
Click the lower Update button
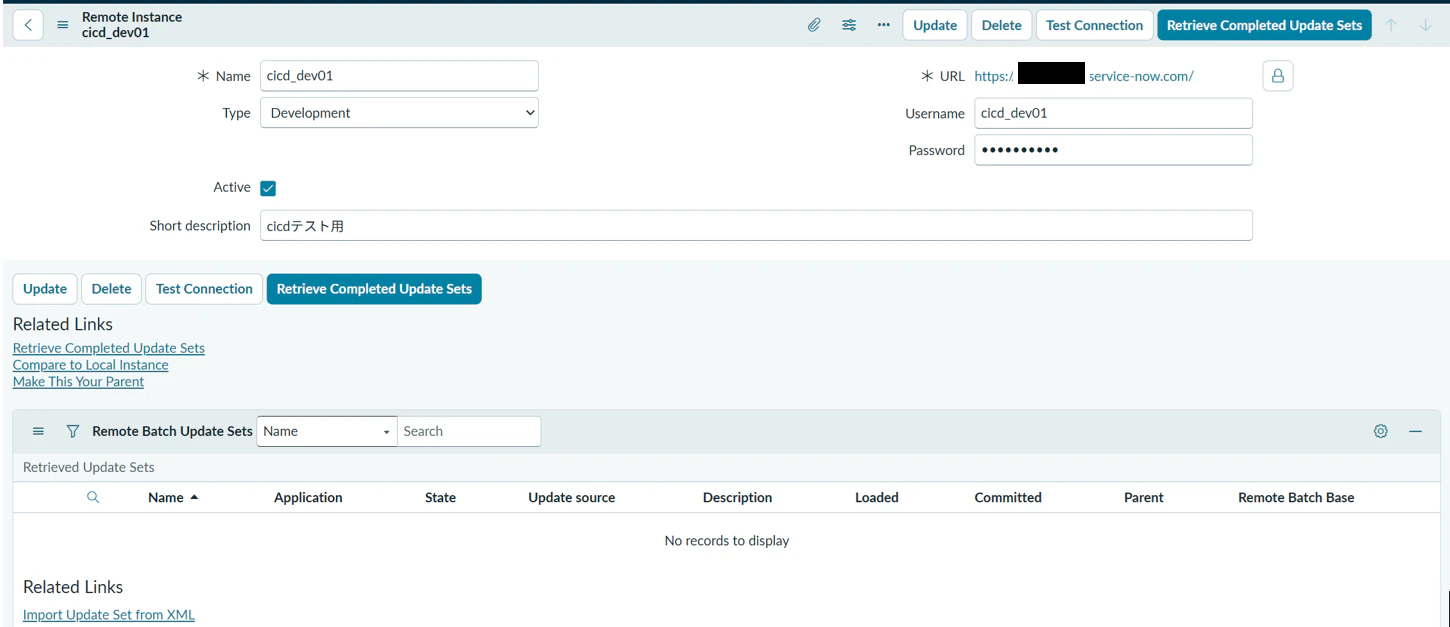coord(45,289)
